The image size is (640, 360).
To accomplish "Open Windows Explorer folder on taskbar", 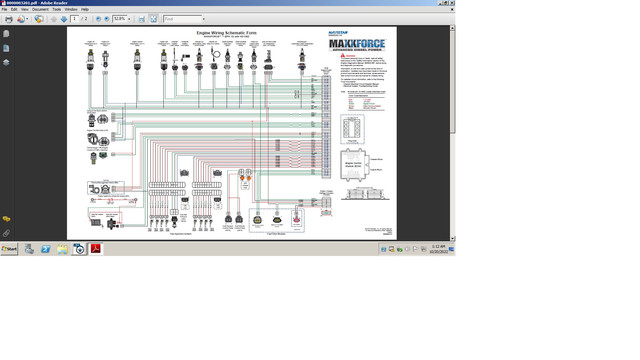I will click(x=62, y=249).
